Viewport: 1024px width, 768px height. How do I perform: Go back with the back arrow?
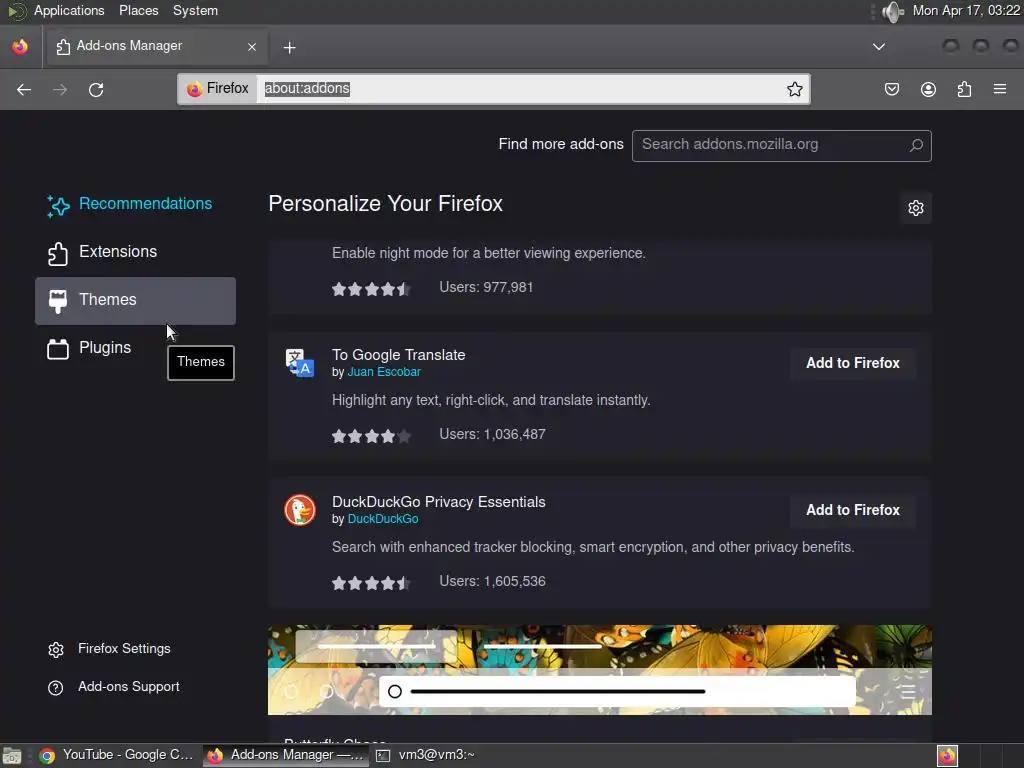[24, 89]
